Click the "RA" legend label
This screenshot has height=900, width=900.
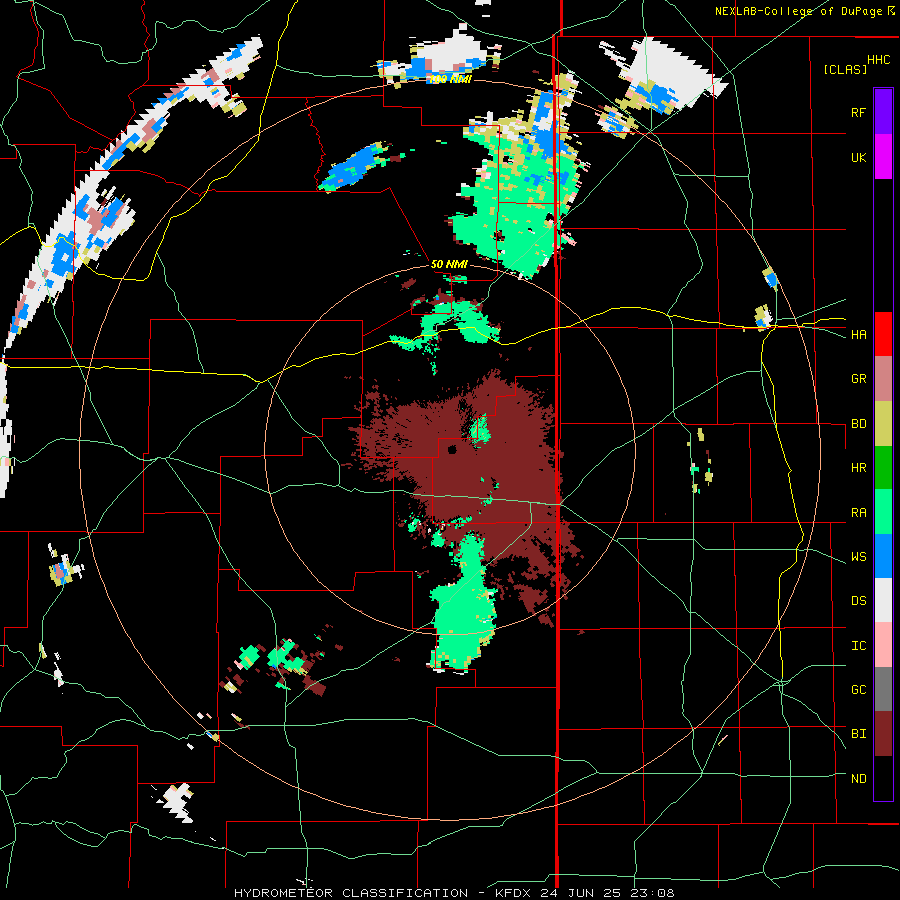point(858,513)
